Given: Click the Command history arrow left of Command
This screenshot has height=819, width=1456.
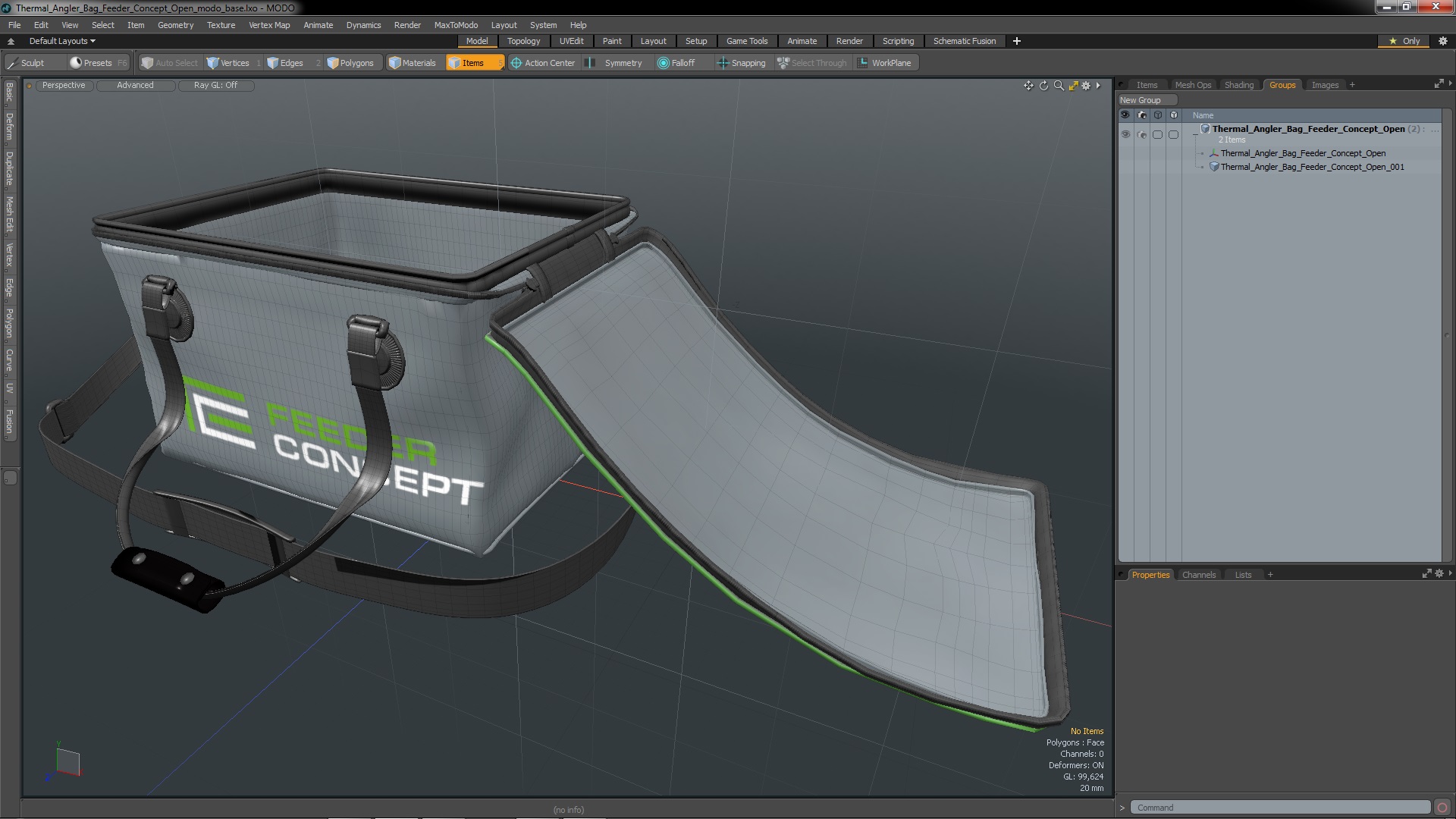Looking at the screenshot, I should click(1122, 808).
